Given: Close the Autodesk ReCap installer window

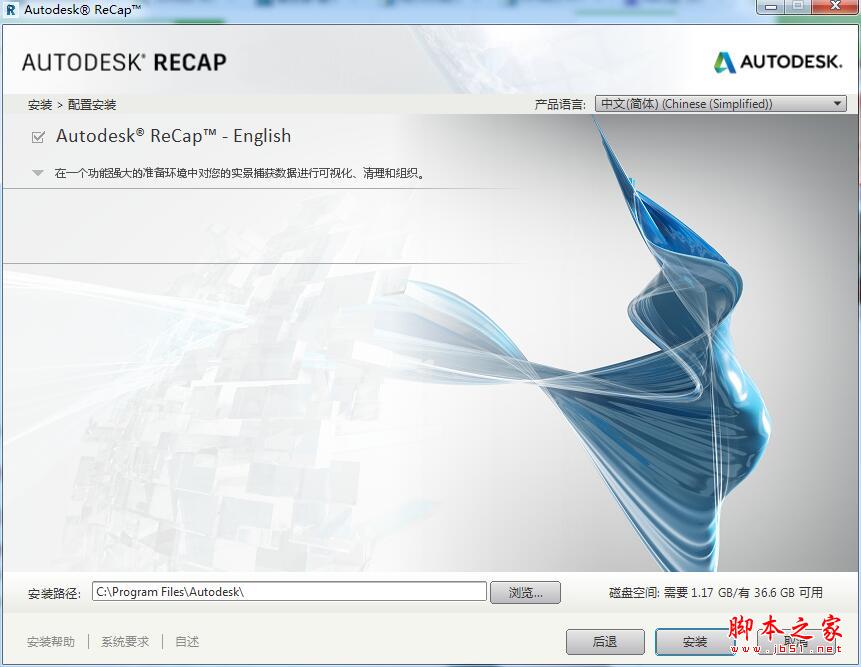Looking at the screenshot, I should [x=835, y=7].
